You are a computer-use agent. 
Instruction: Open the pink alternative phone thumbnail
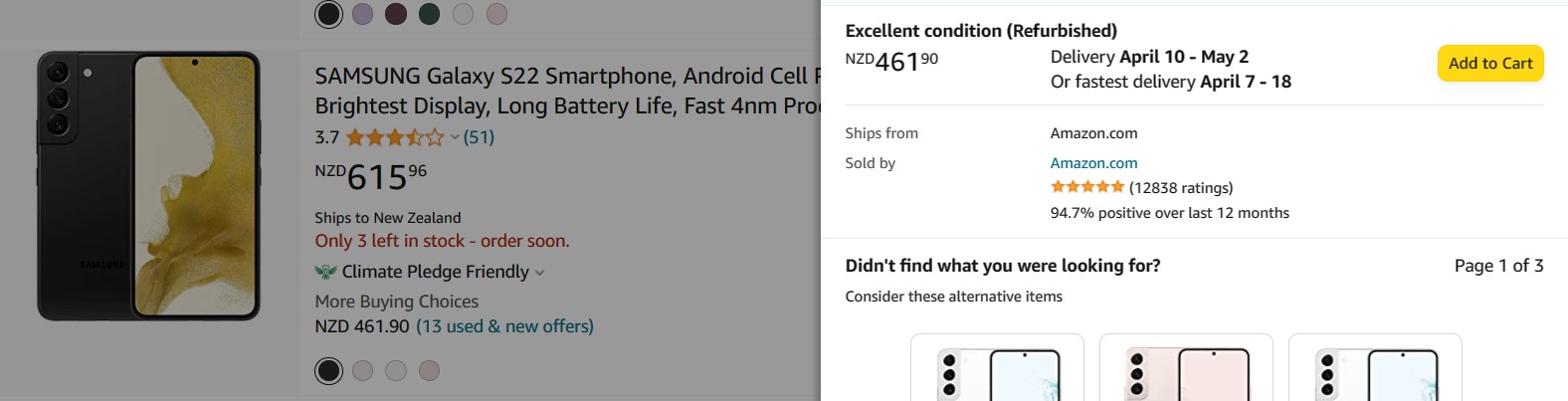tap(1186, 368)
